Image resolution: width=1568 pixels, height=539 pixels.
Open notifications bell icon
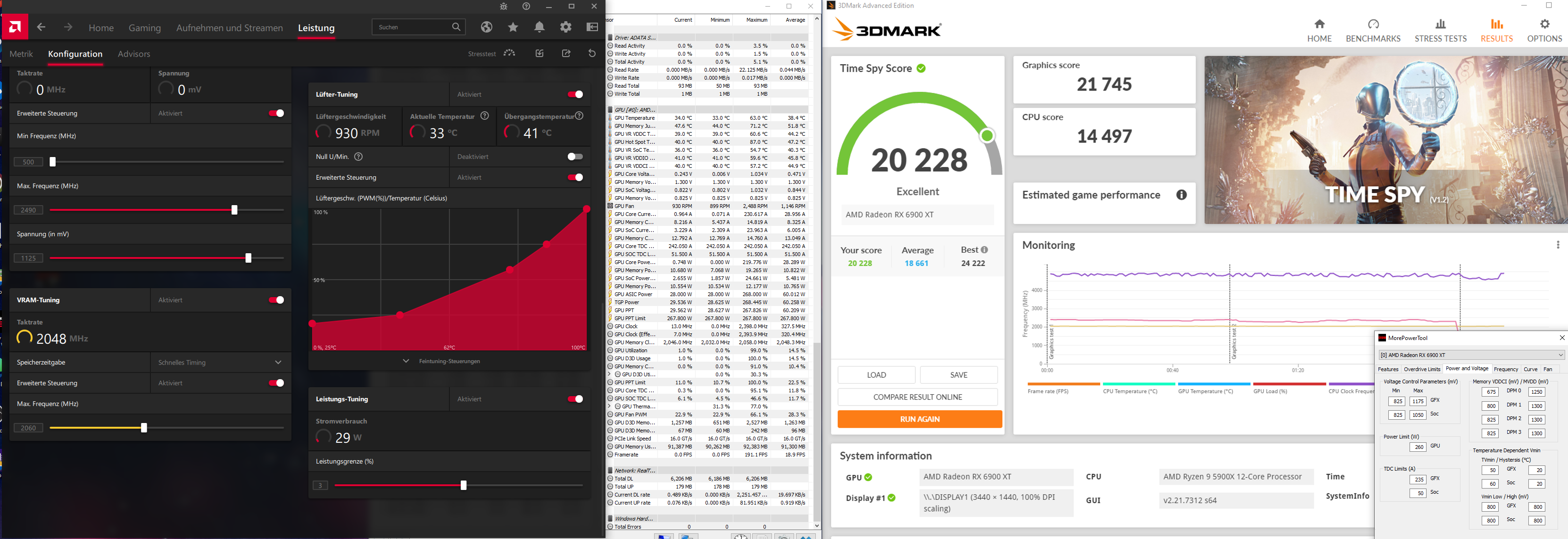(539, 27)
